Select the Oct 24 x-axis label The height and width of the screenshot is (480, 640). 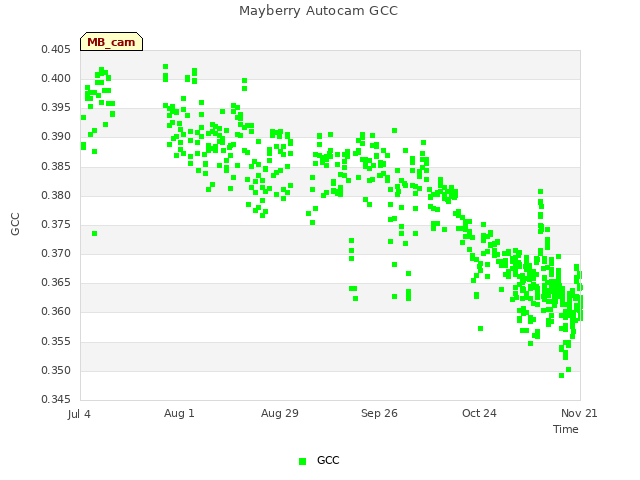click(x=479, y=413)
